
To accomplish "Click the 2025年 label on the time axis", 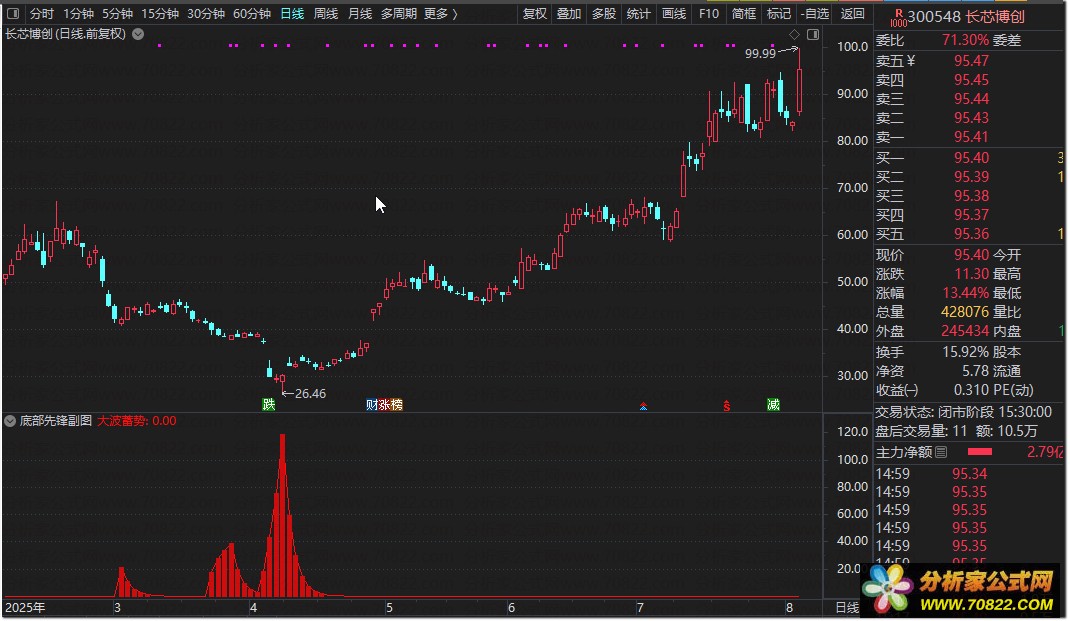I will 25,607.
